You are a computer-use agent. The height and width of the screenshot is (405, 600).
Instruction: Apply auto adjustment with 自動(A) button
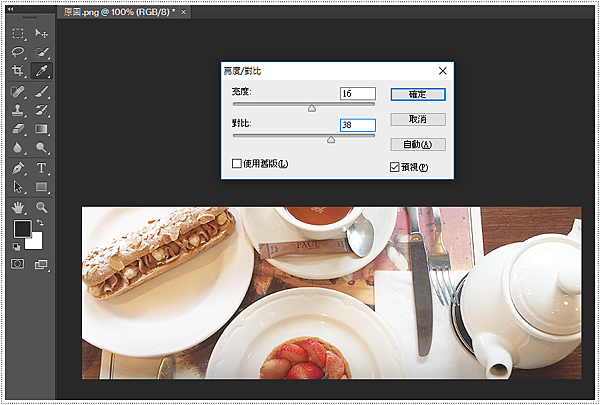coord(418,144)
